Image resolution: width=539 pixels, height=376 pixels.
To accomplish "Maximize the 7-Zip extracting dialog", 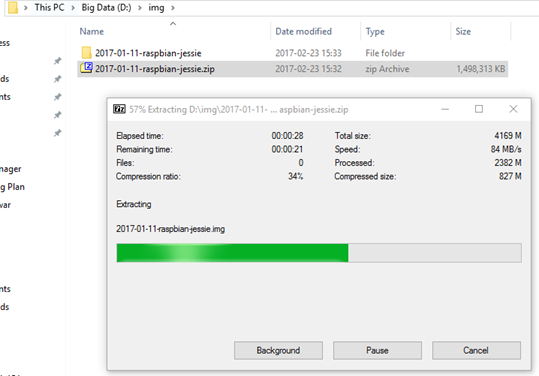I will tap(479, 109).
